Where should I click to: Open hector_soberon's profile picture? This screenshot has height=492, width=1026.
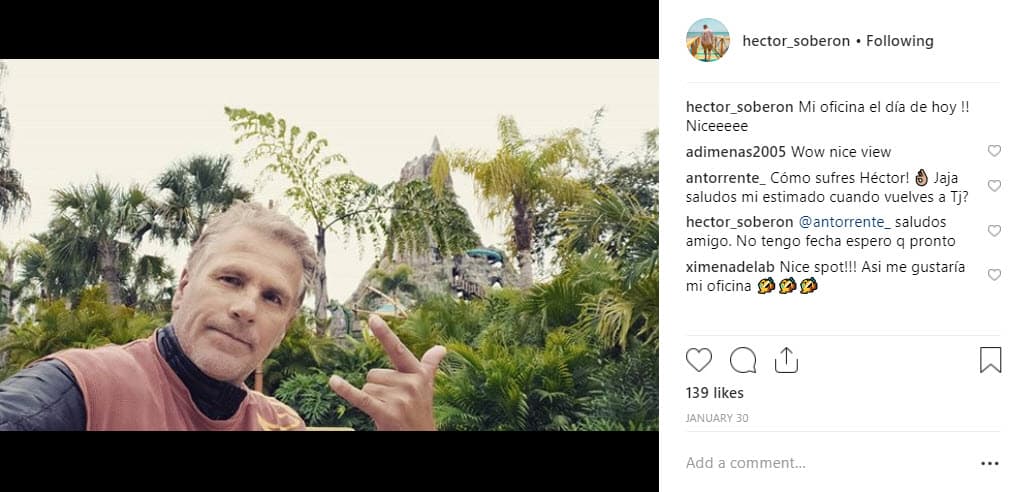point(708,41)
